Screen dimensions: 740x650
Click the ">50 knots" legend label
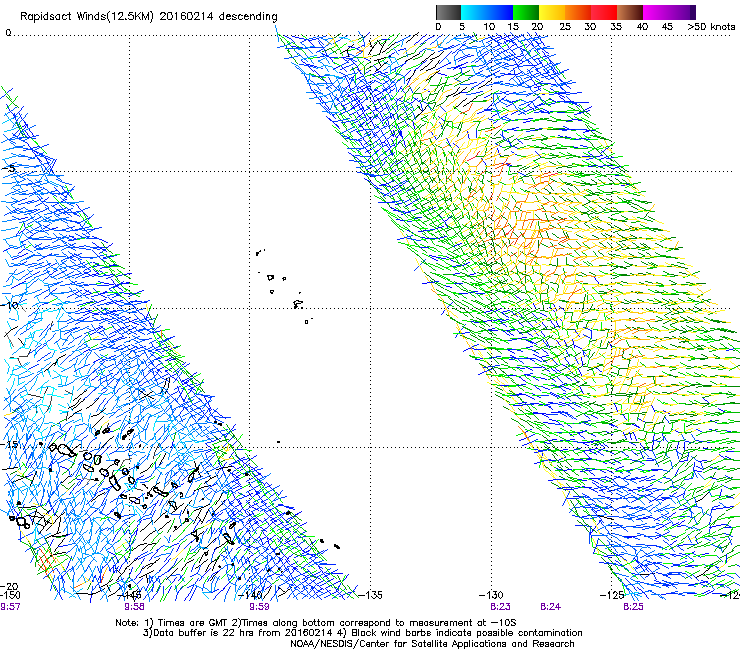click(x=711, y=27)
